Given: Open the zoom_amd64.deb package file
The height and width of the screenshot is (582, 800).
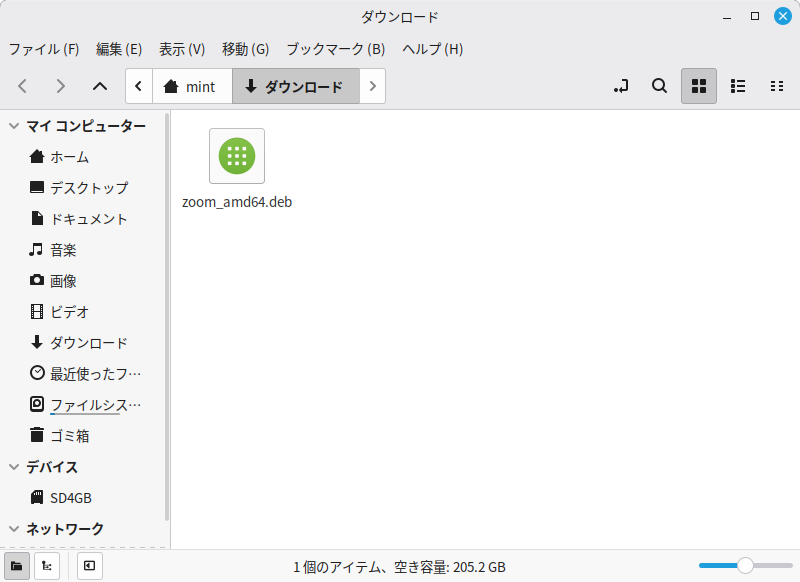Looking at the screenshot, I should [x=237, y=157].
